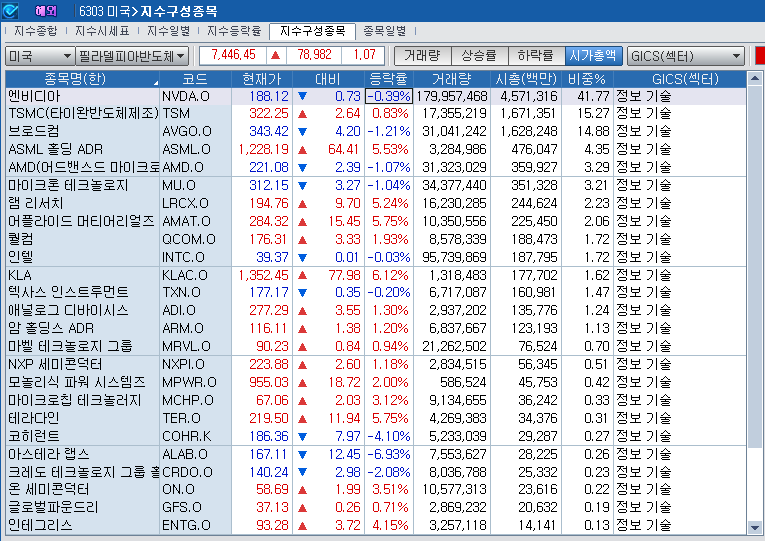This screenshot has width=765, height=541.
Task: Select ASML 홀딩 ADR row name
Action: (55, 149)
